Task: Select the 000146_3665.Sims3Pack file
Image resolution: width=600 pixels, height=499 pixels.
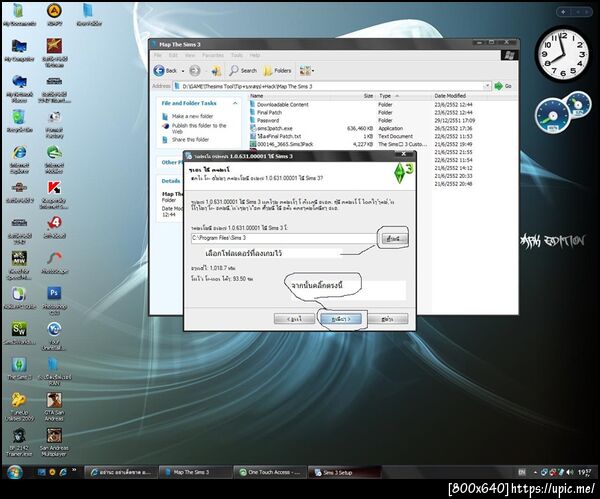Action: [x=285, y=144]
